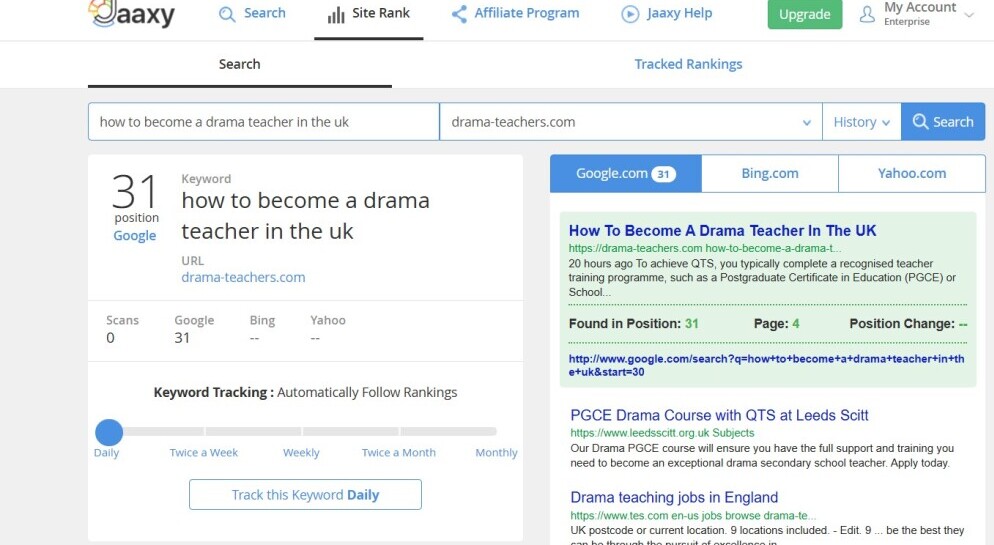Set tracking frequency to Twice a Week
The image size is (994, 545).
coord(203,452)
